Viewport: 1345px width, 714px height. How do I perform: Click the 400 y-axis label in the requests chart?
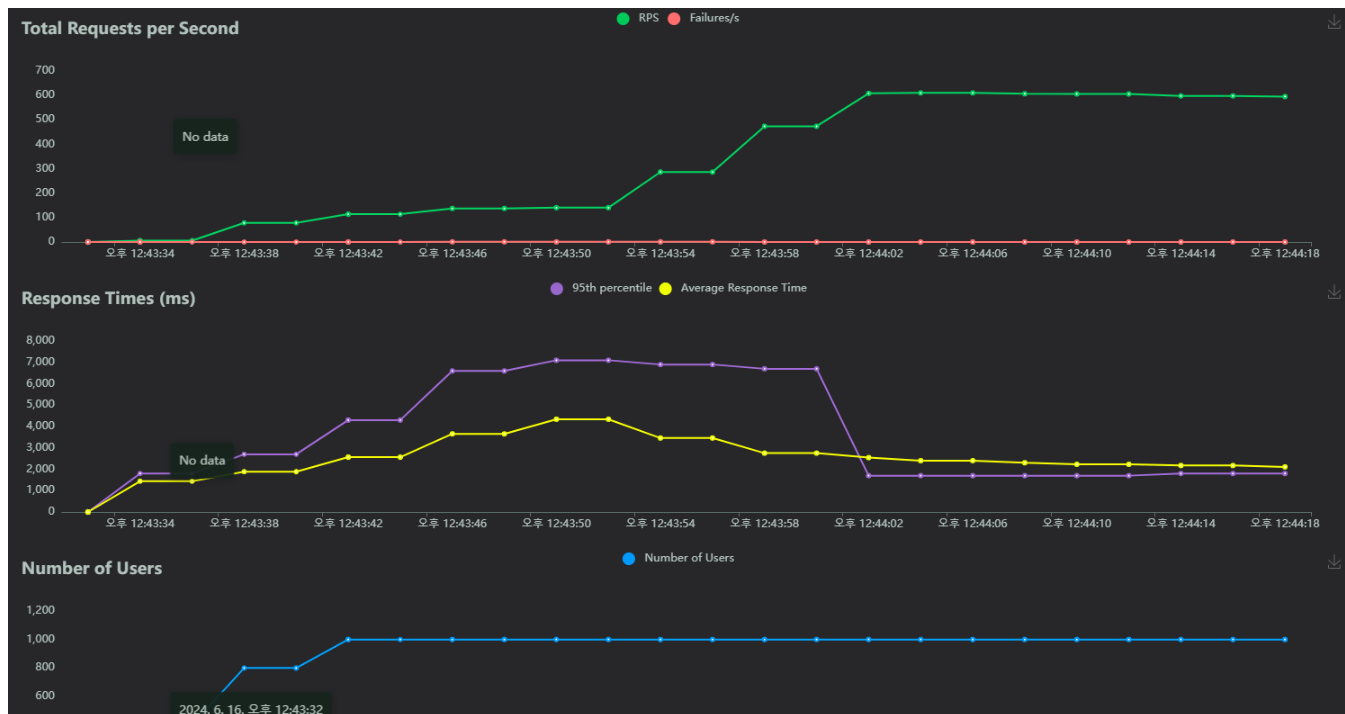click(x=44, y=144)
